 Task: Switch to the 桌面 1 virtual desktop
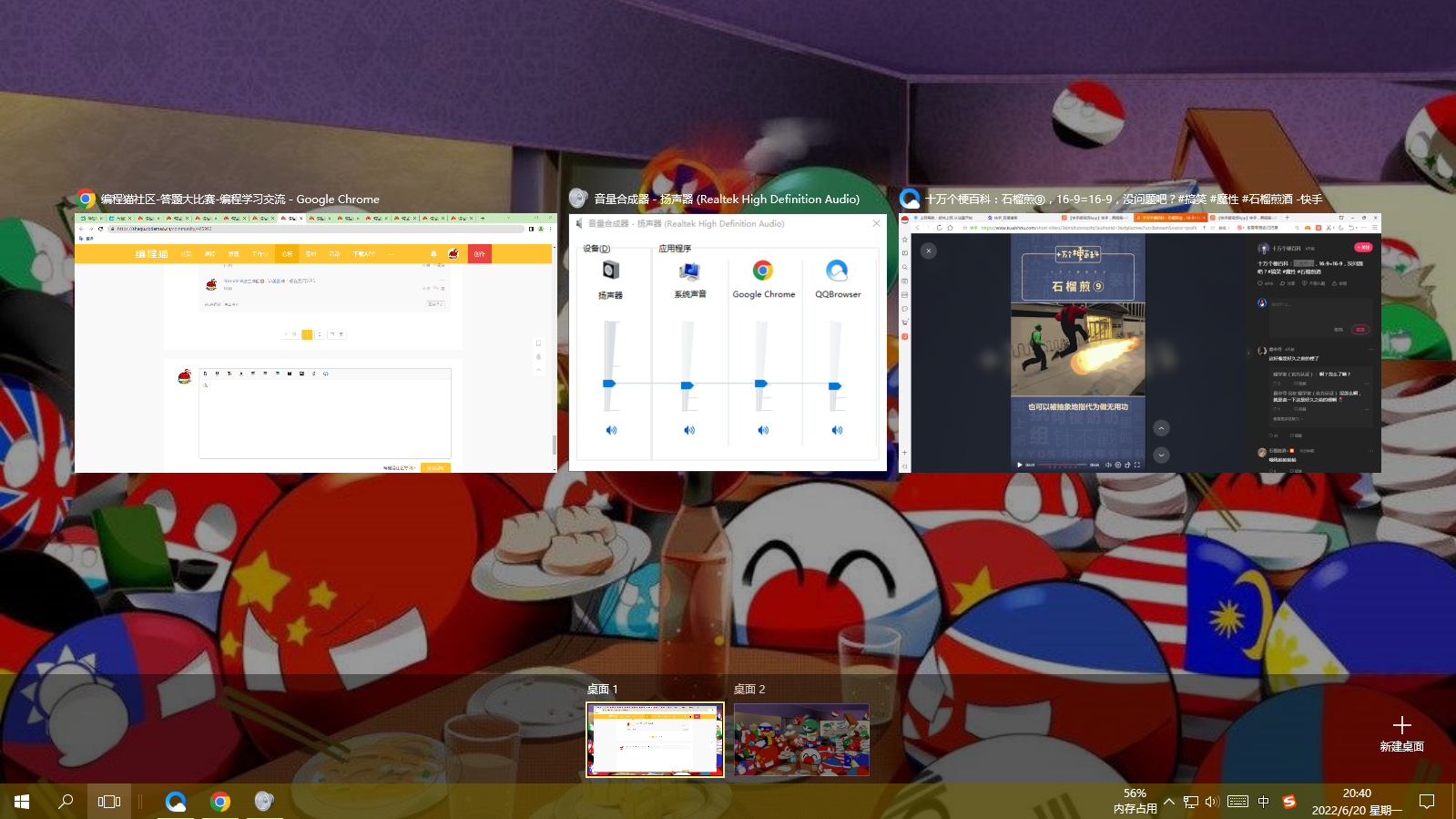pyautogui.click(x=655, y=739)
